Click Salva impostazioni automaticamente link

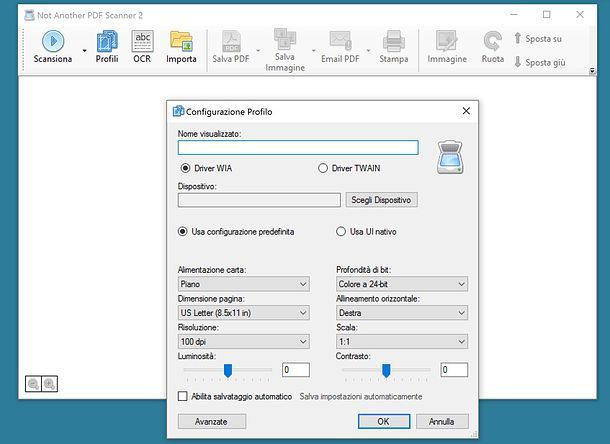pyautogui.click(x=361, y=397)
